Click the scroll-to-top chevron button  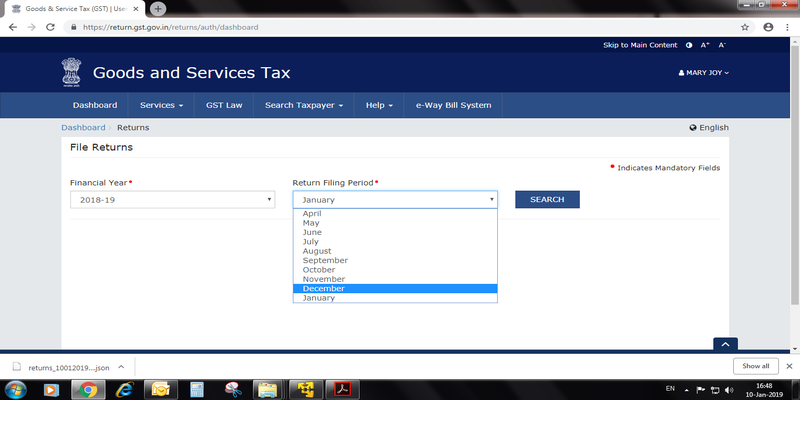coord(725,344)
